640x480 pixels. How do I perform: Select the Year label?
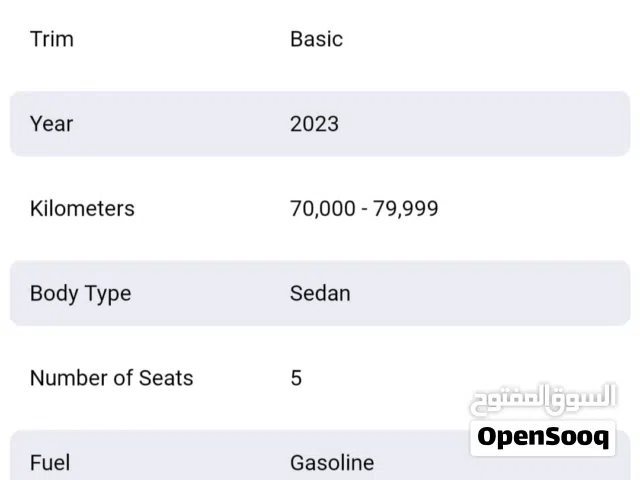pos(51,124)
